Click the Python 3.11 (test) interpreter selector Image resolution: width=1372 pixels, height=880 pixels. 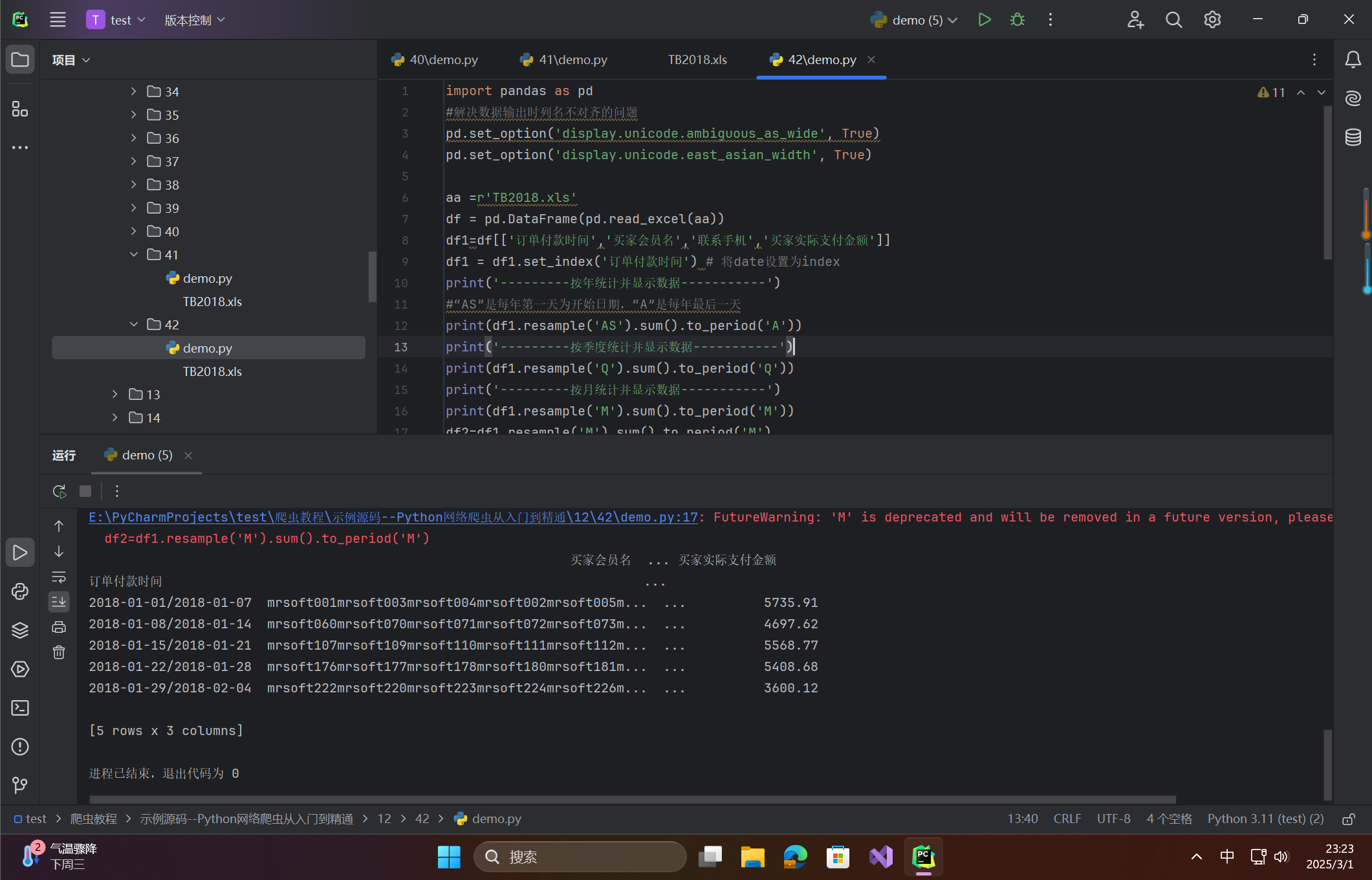[x=1265, y=819]
